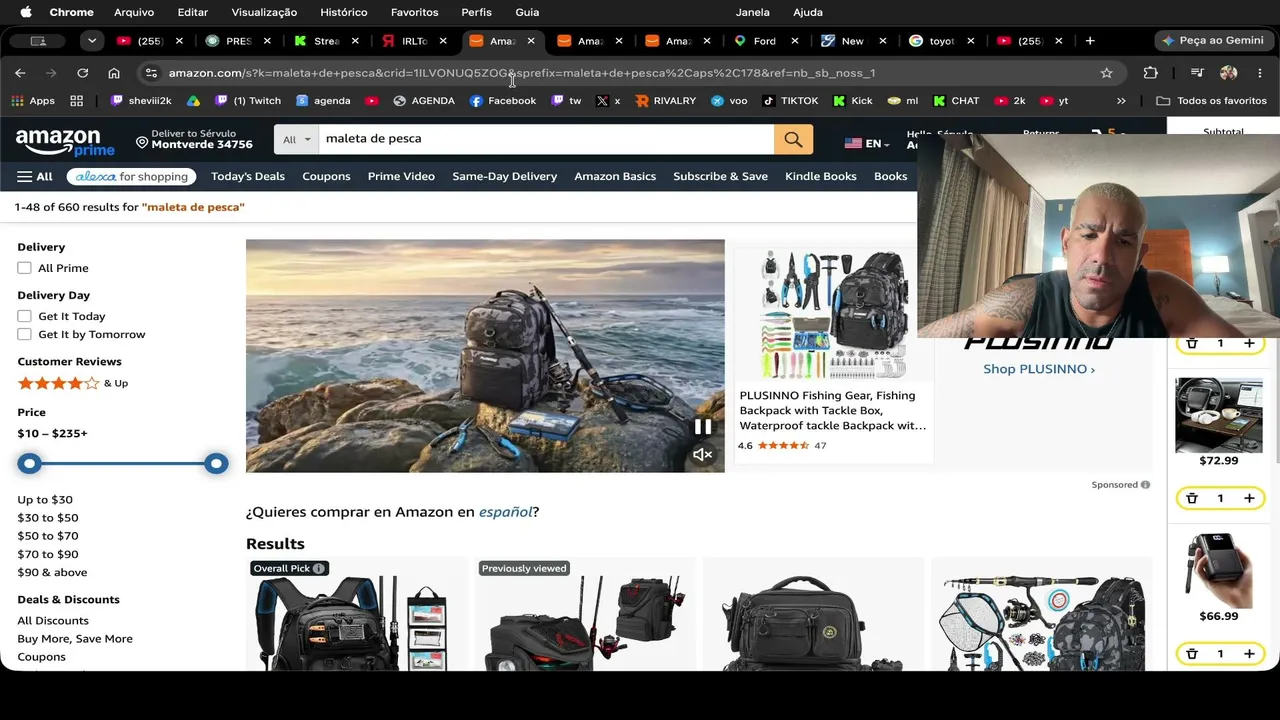The image size is (1280, 720).
Task: Open the Overall Pick backpack product image
Action: [356, 622]
